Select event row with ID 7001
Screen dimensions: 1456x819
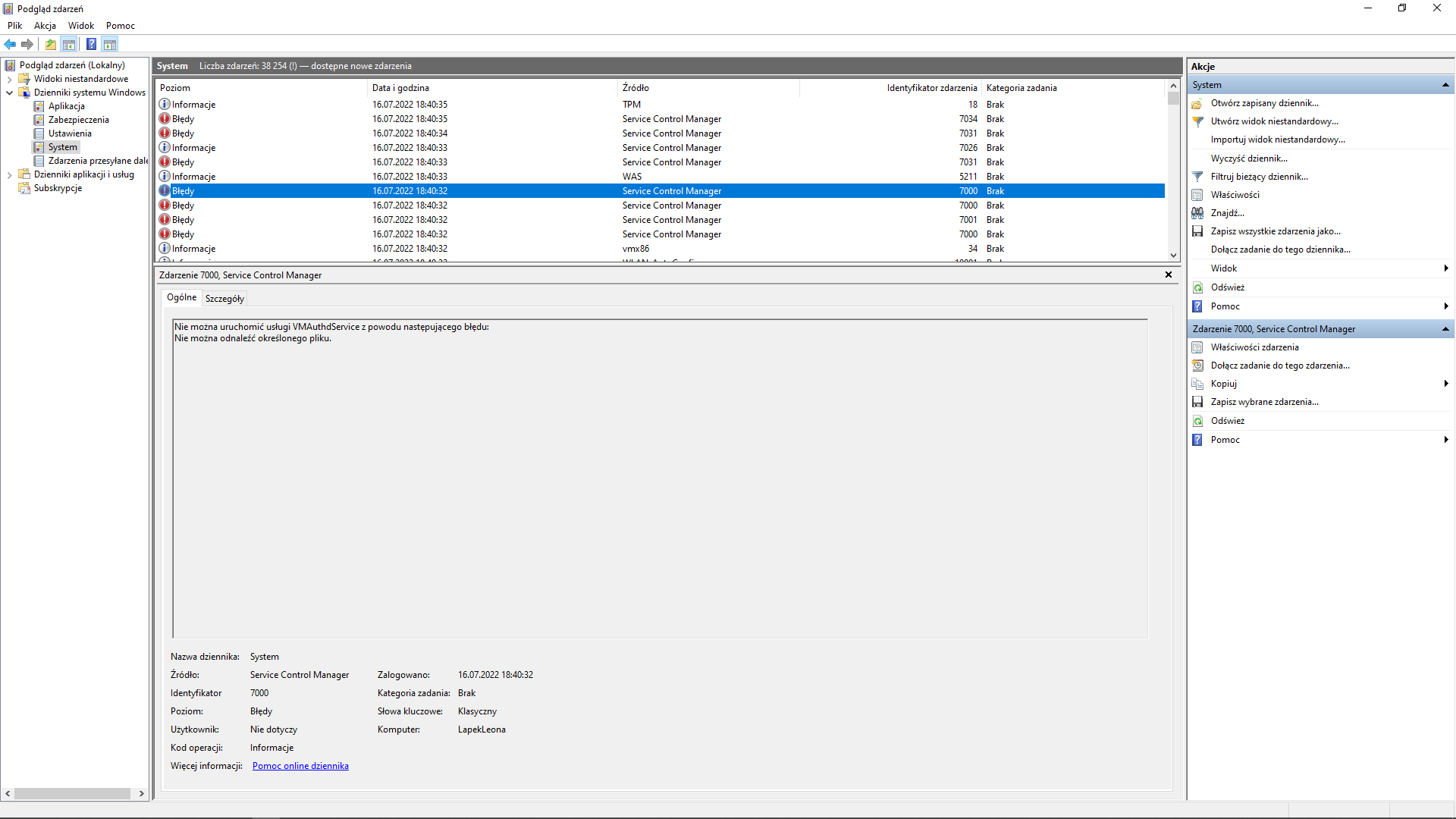tap(660, 220)
